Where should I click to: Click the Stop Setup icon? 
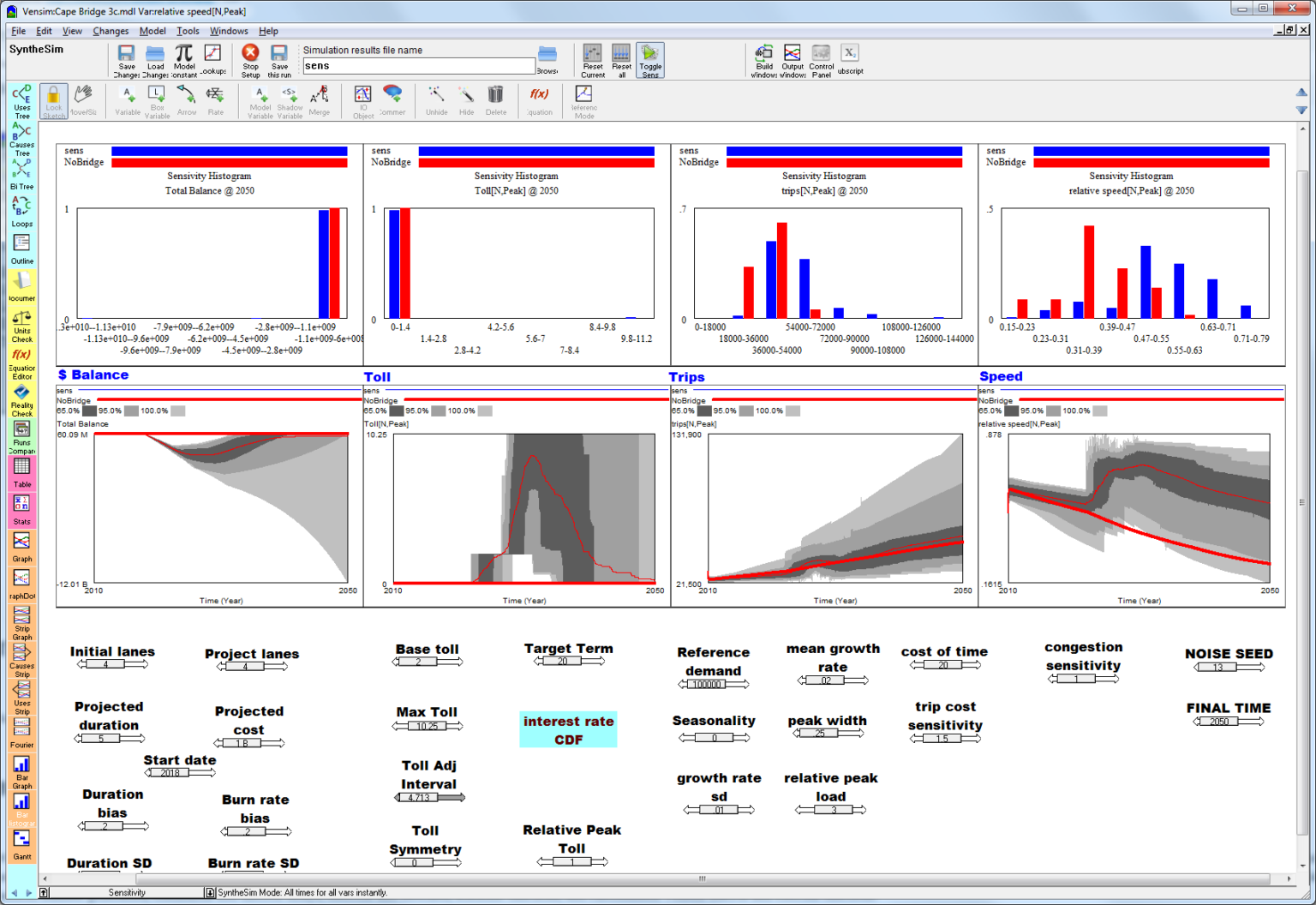click(250, 61)
